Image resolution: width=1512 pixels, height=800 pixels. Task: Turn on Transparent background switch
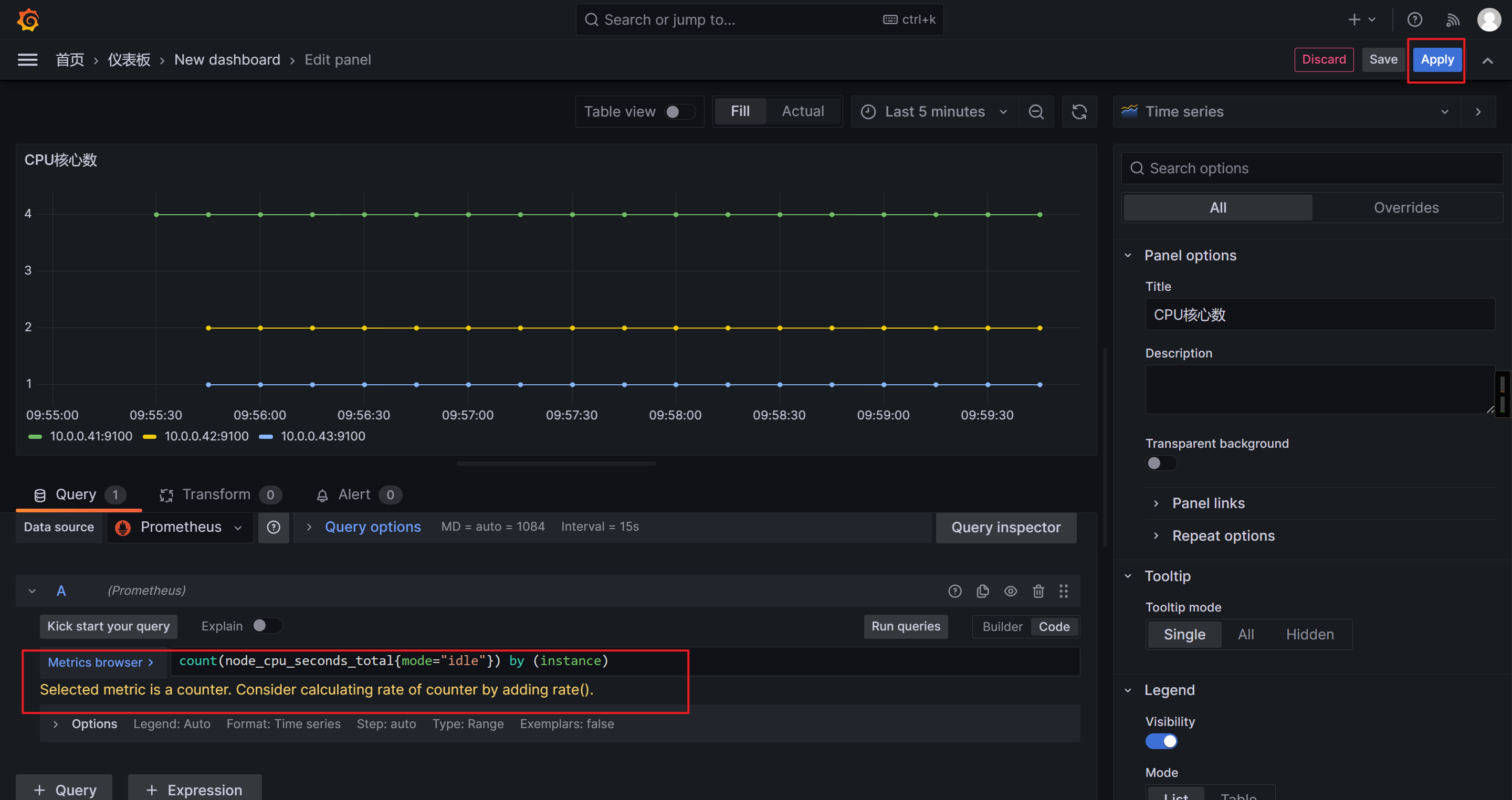pos(1160,463)
